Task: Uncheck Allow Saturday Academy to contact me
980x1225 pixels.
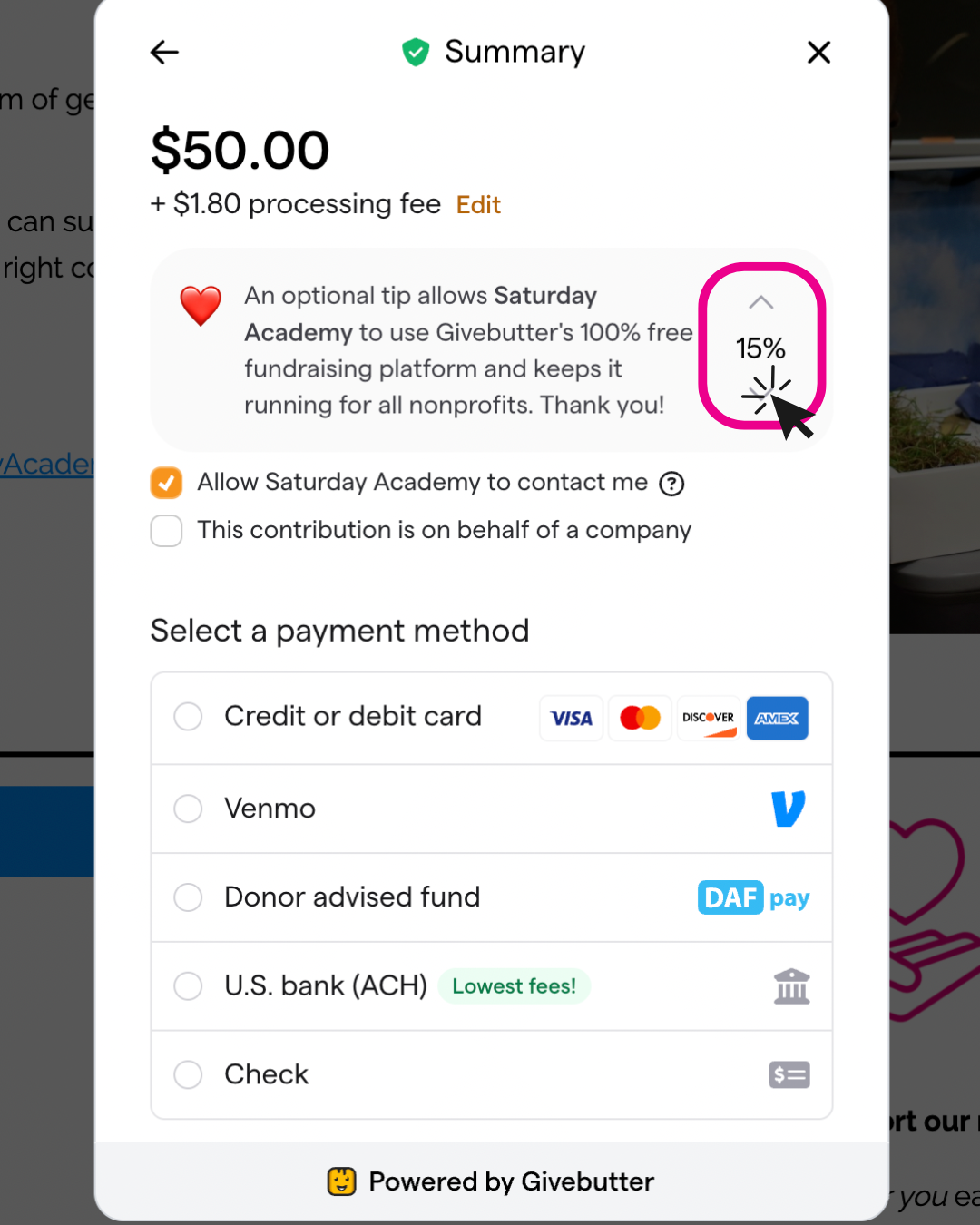Action: pyautogui.click(x=167, y=483)
